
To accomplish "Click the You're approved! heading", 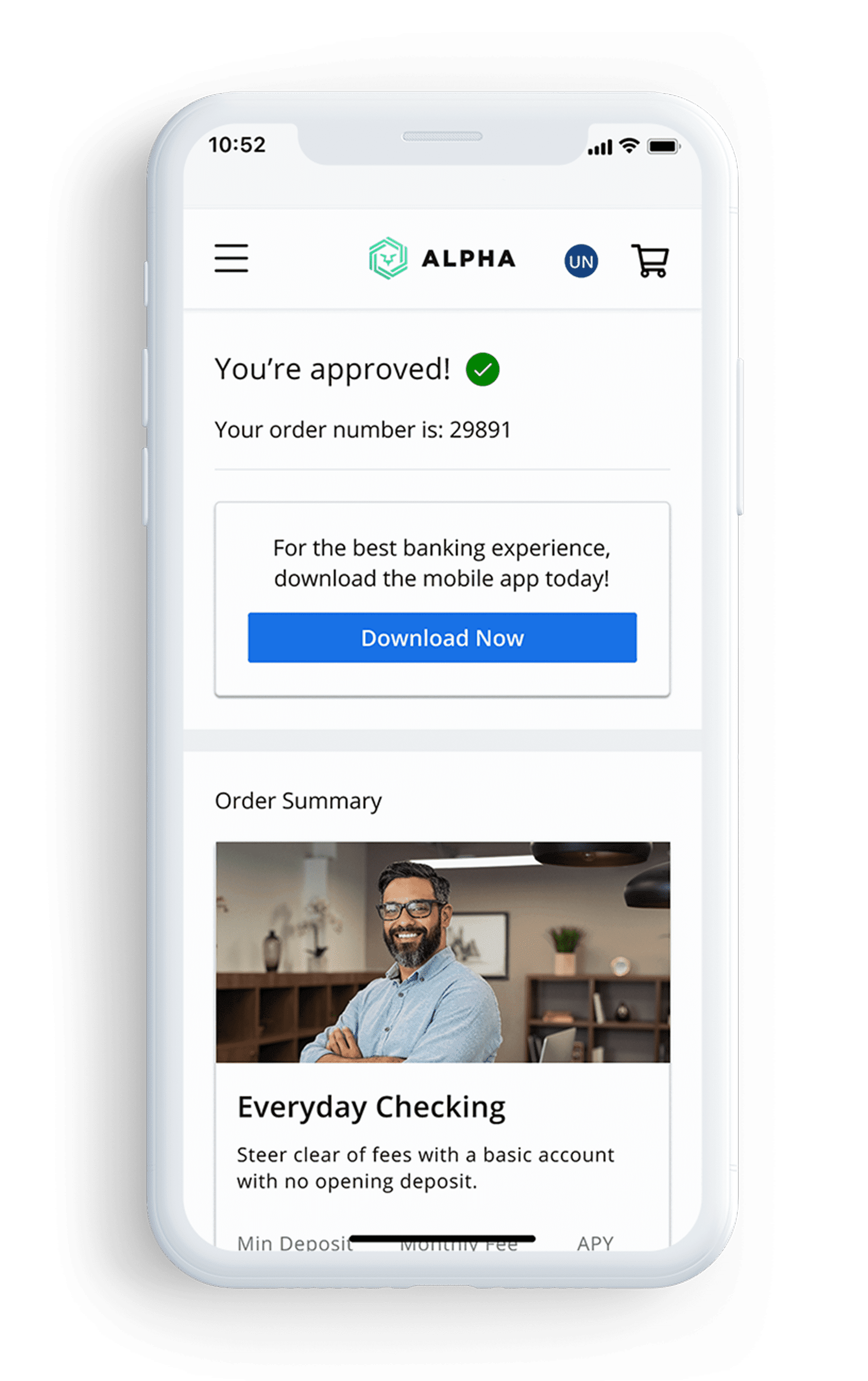I will (x=332, y=369).
